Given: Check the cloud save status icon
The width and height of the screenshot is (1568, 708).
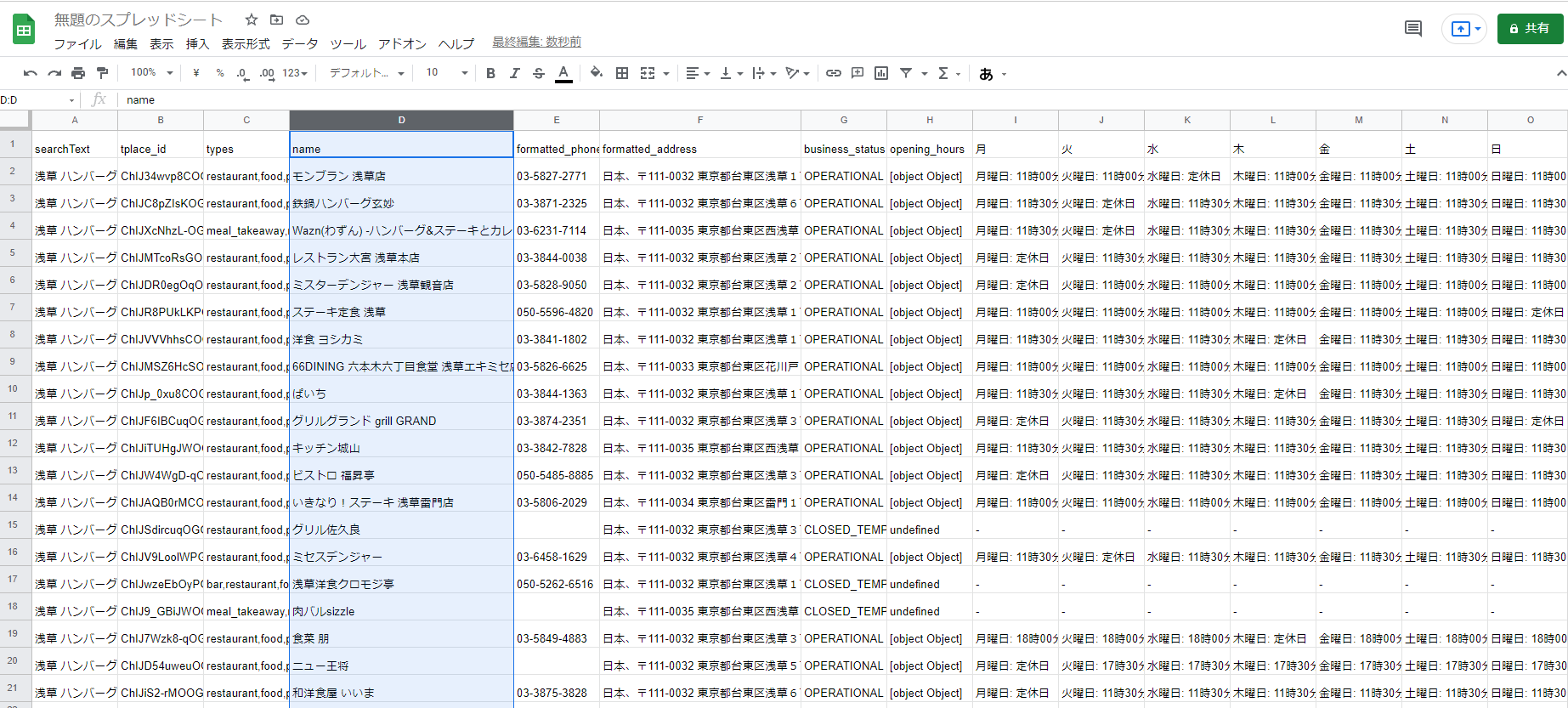Looking at the screenshot, I should 303,20.
